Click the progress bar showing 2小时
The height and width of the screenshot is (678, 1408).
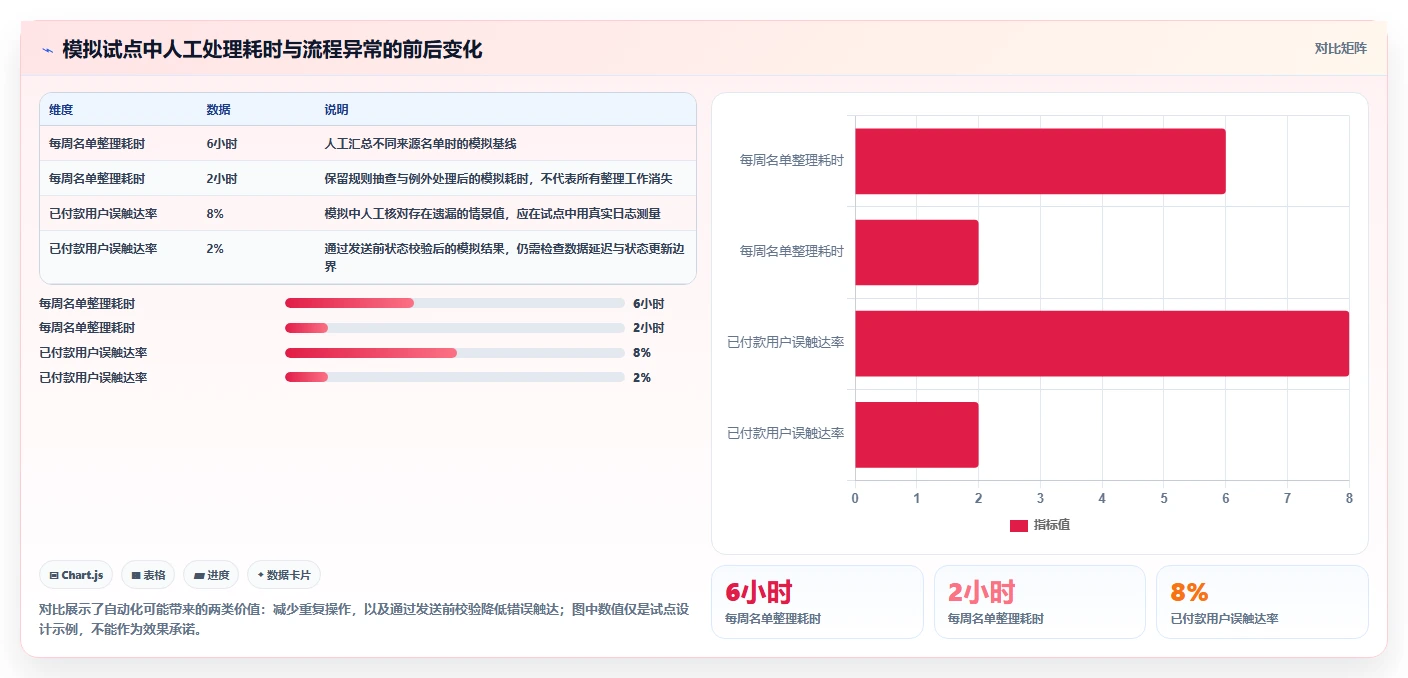(x=454, y=328)
